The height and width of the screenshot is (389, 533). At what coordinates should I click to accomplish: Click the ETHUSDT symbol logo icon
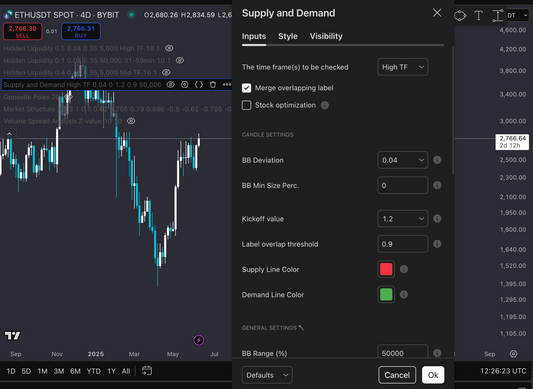tap(8, 15)
